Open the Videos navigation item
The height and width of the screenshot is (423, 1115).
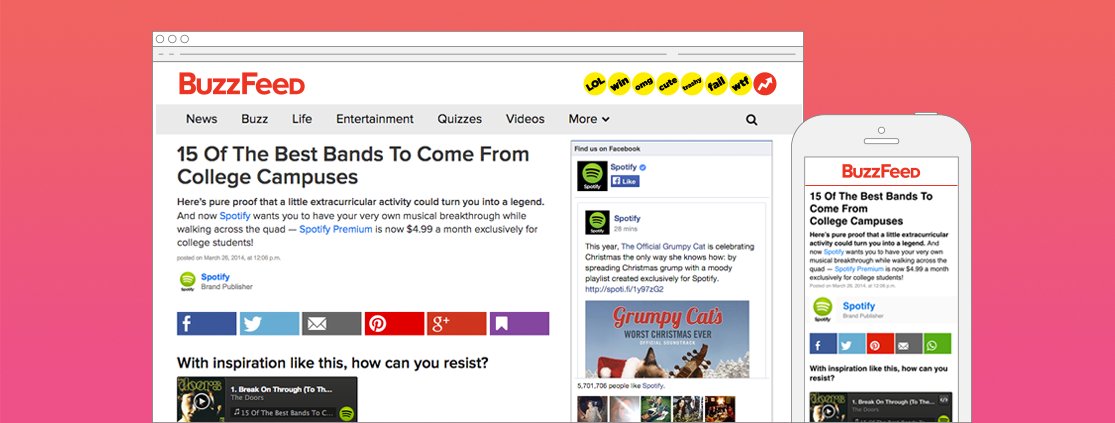(x=525, y=119)
